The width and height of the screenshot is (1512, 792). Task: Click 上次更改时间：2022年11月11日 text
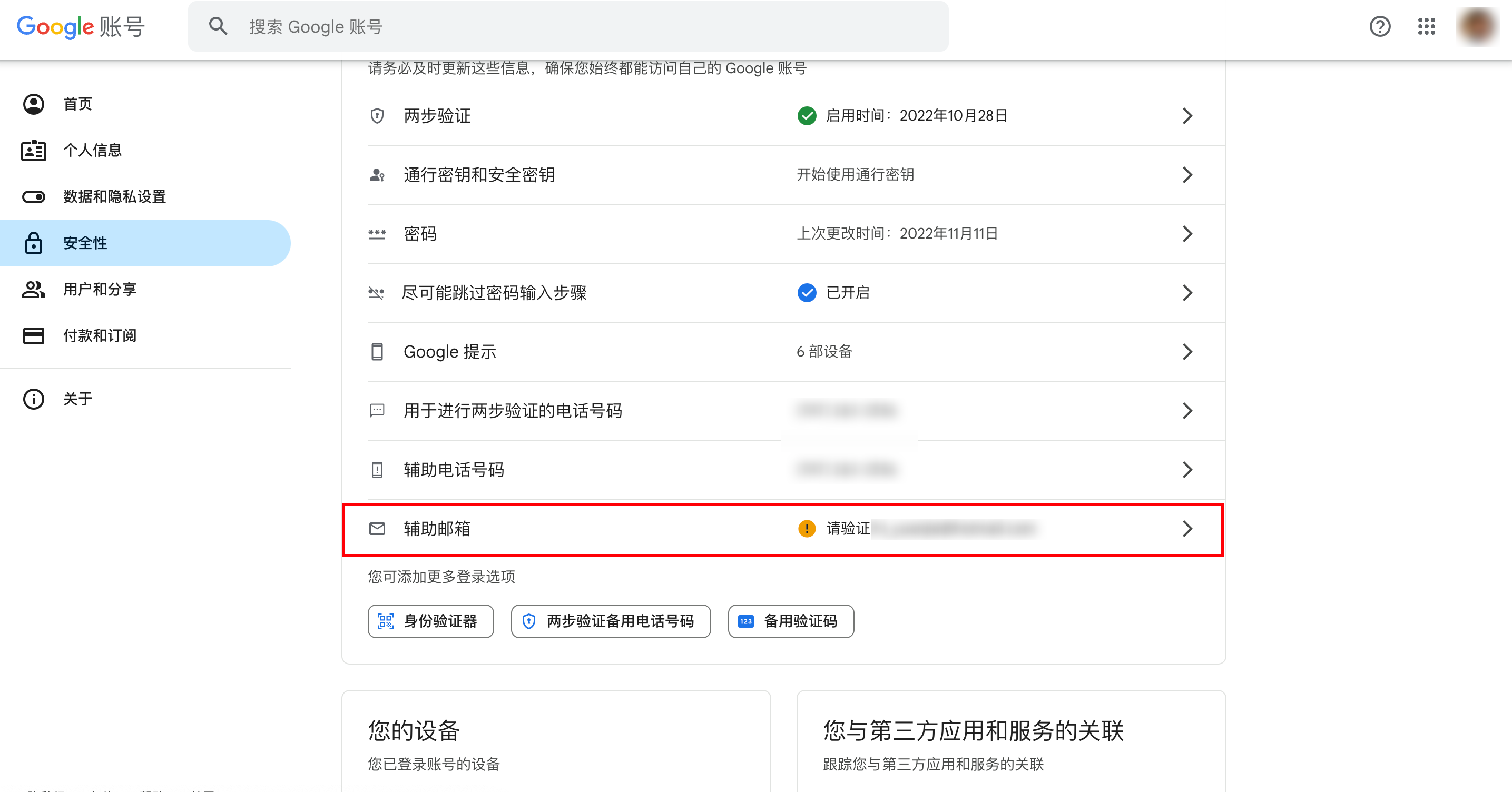[897, 234]
